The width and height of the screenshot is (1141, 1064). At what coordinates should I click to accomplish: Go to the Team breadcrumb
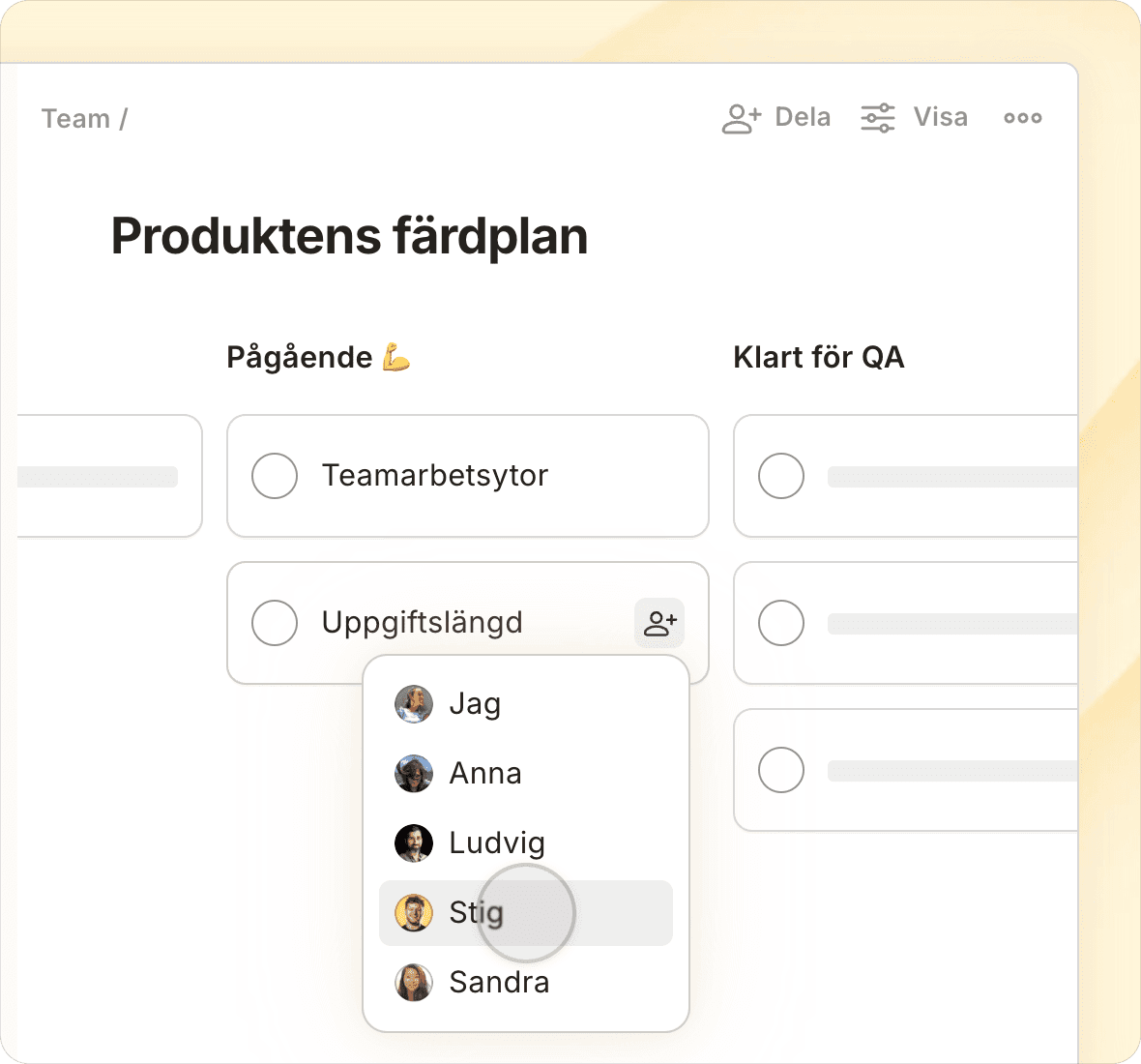(x=75, y=119)
